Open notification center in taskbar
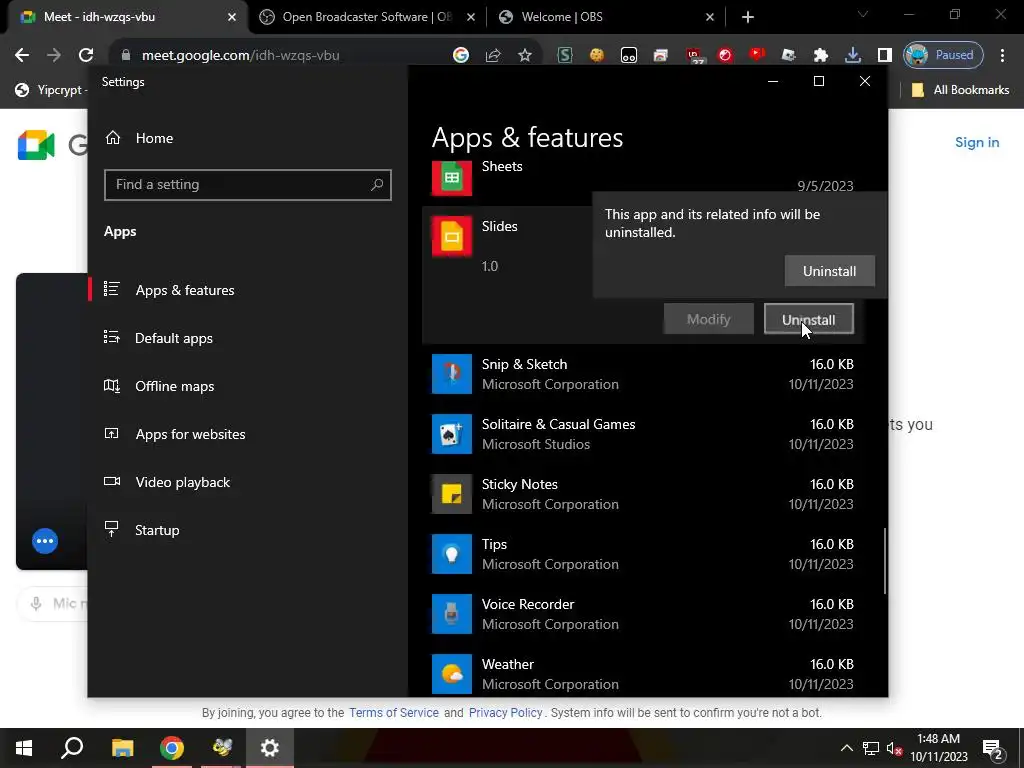 click(993, 748)
